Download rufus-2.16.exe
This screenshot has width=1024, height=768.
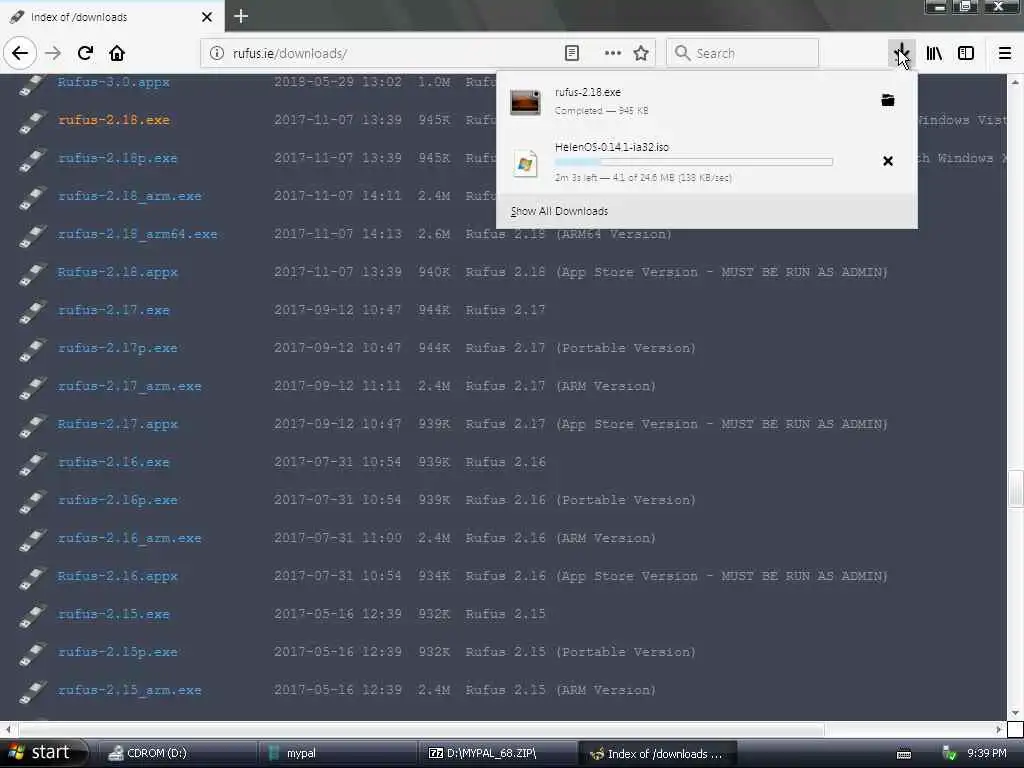[114, 462]
